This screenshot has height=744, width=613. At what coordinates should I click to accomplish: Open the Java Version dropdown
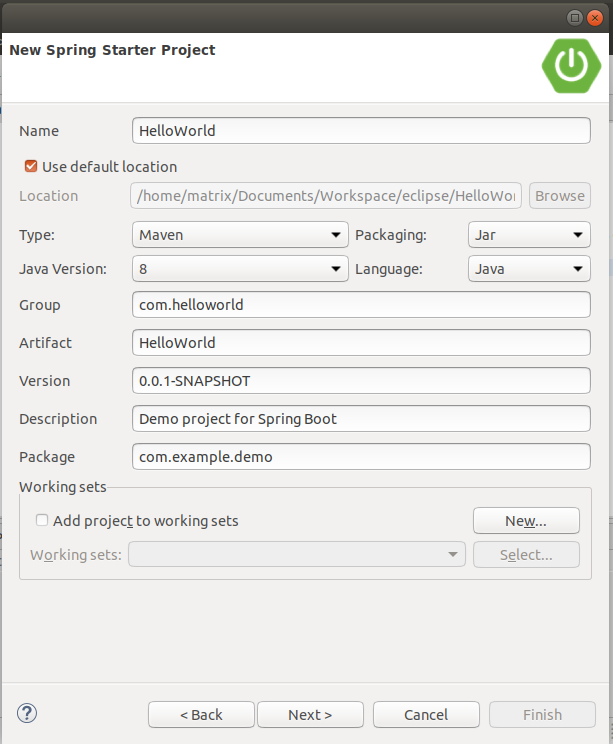(x=240, y=269)
